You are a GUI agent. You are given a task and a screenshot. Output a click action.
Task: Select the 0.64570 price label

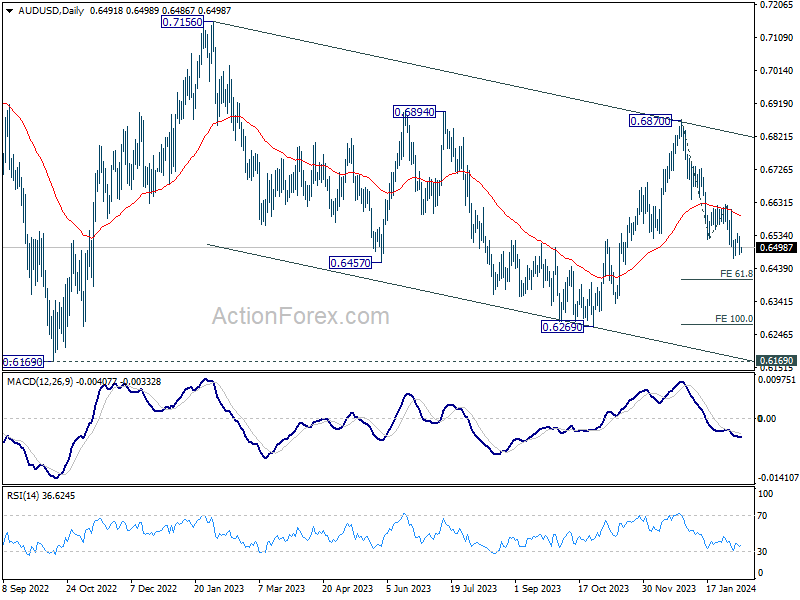click(x=351, y=263)
